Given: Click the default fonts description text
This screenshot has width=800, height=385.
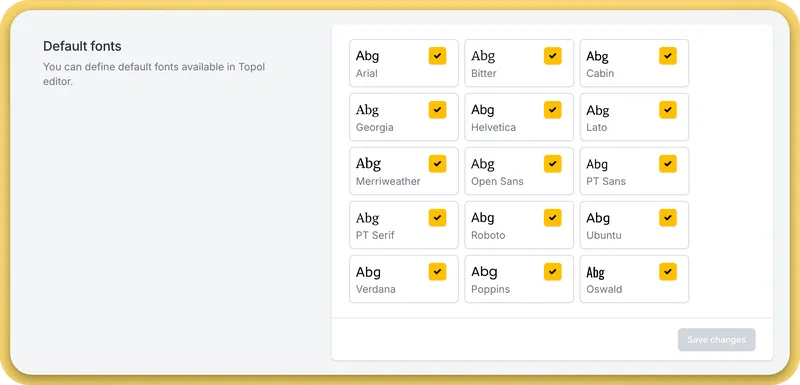Looking at the screenshot, I should (154, 74).
